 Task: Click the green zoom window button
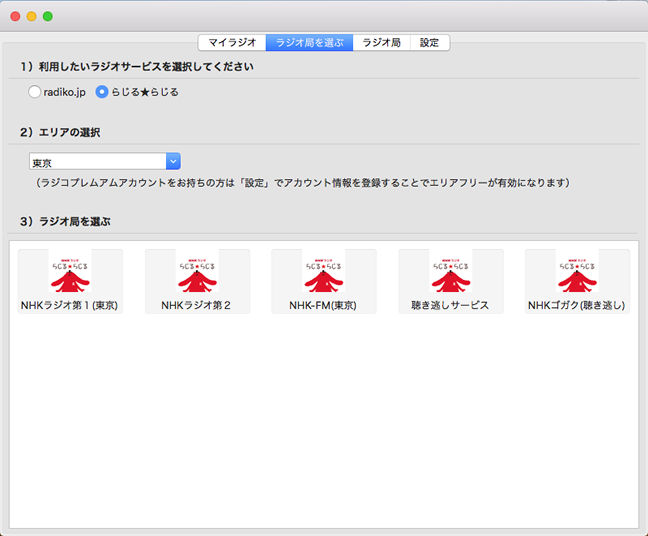pos(48,16)
